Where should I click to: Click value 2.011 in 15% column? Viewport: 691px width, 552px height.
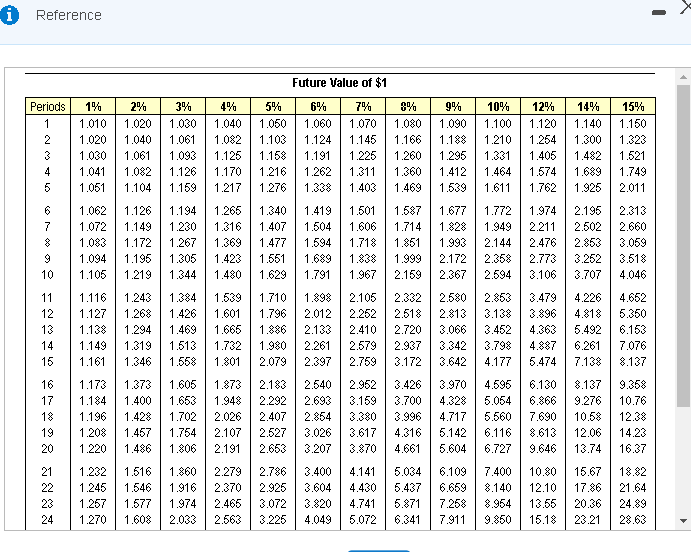pyautogui.click(x=632, y=188)
